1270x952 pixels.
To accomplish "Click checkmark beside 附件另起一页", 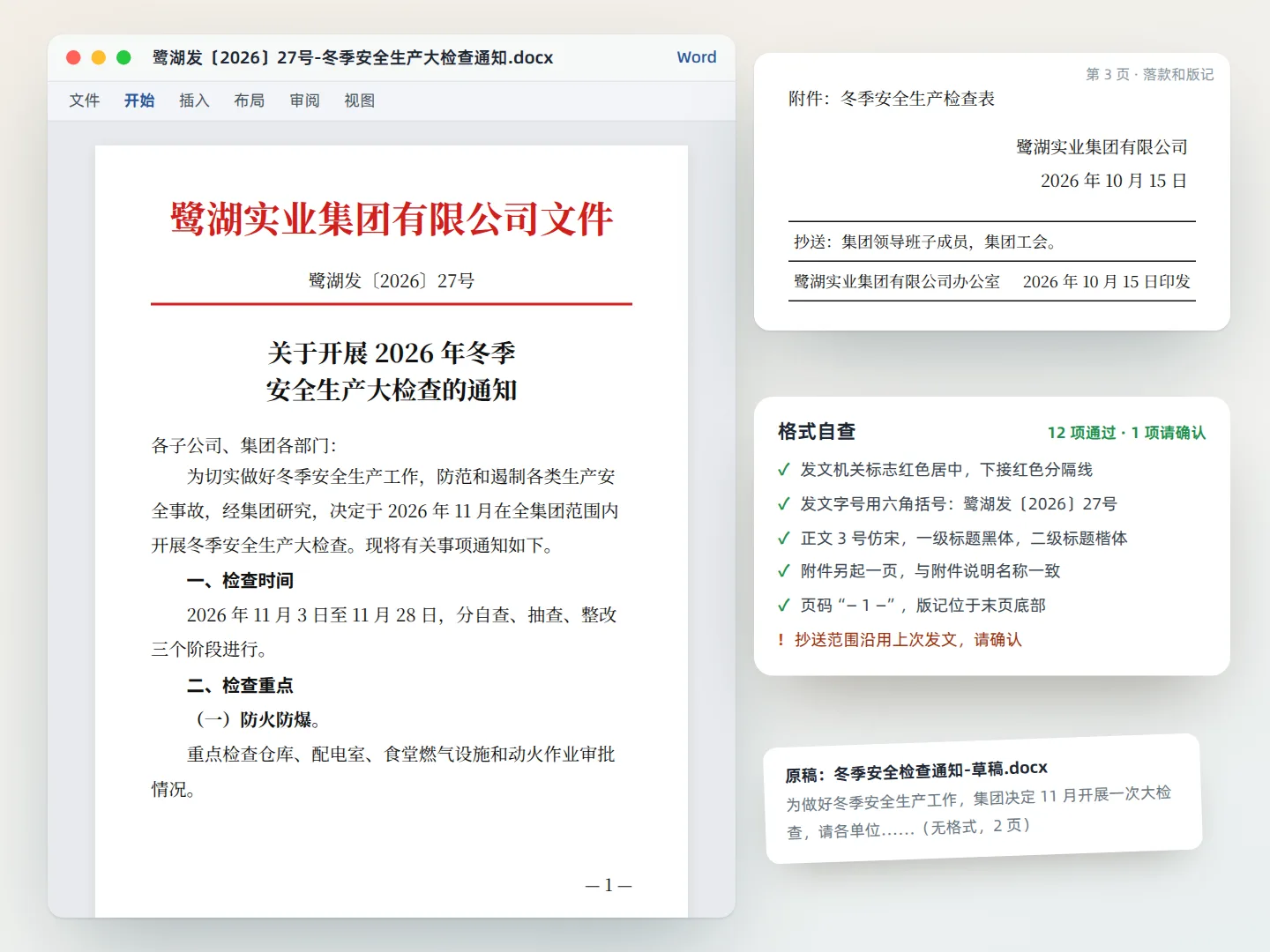I will [783, 571].
